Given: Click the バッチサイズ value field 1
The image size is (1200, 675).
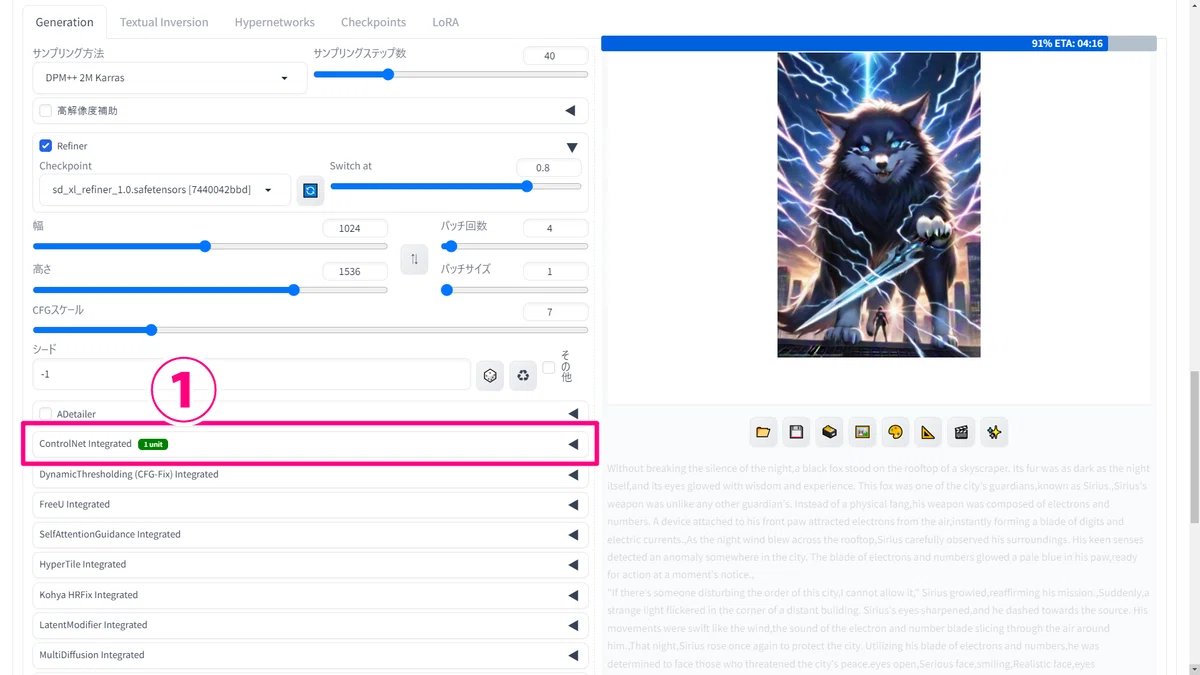Looking at the screenshot, I should 555,272.
